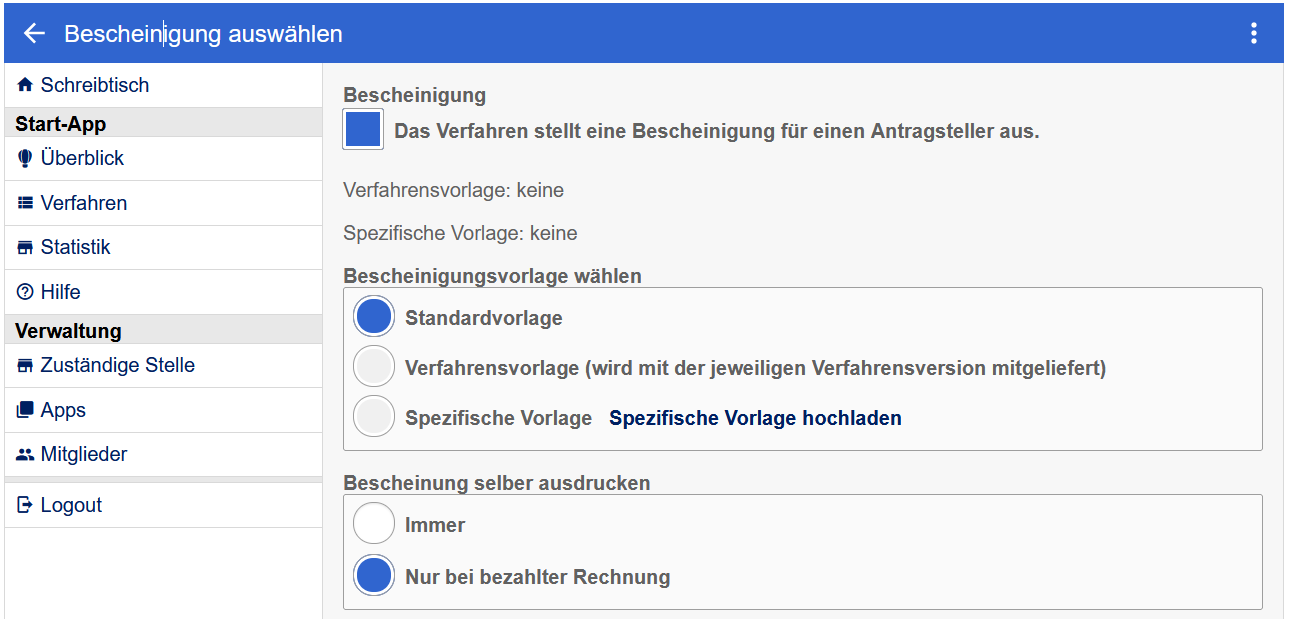1289x619 pixels.
Task: Select the lightbulb icon beside Überblick
Action: pyautogui.click(x=23, y=158)
